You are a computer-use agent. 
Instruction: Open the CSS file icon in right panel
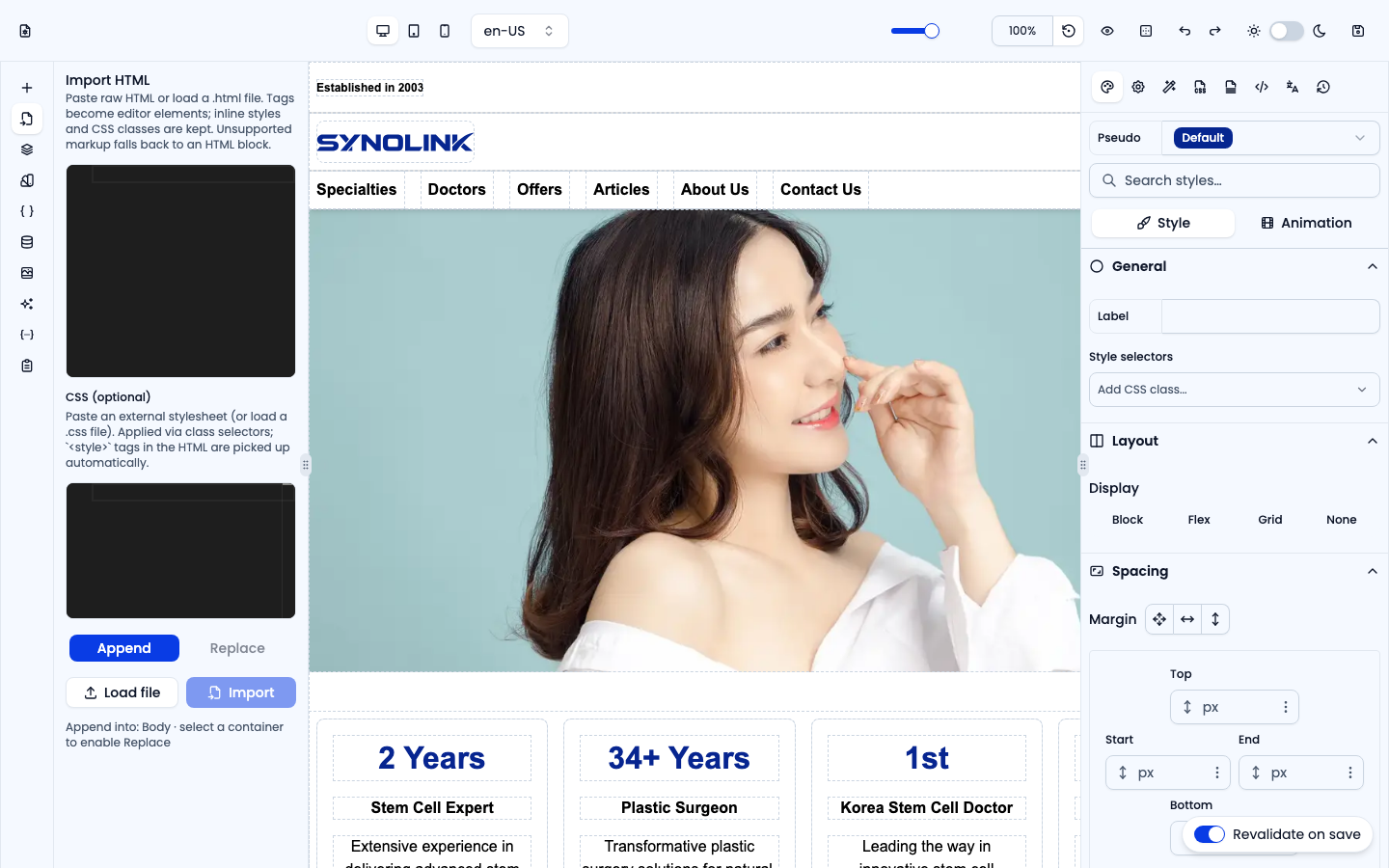[x=1200, y=87]
